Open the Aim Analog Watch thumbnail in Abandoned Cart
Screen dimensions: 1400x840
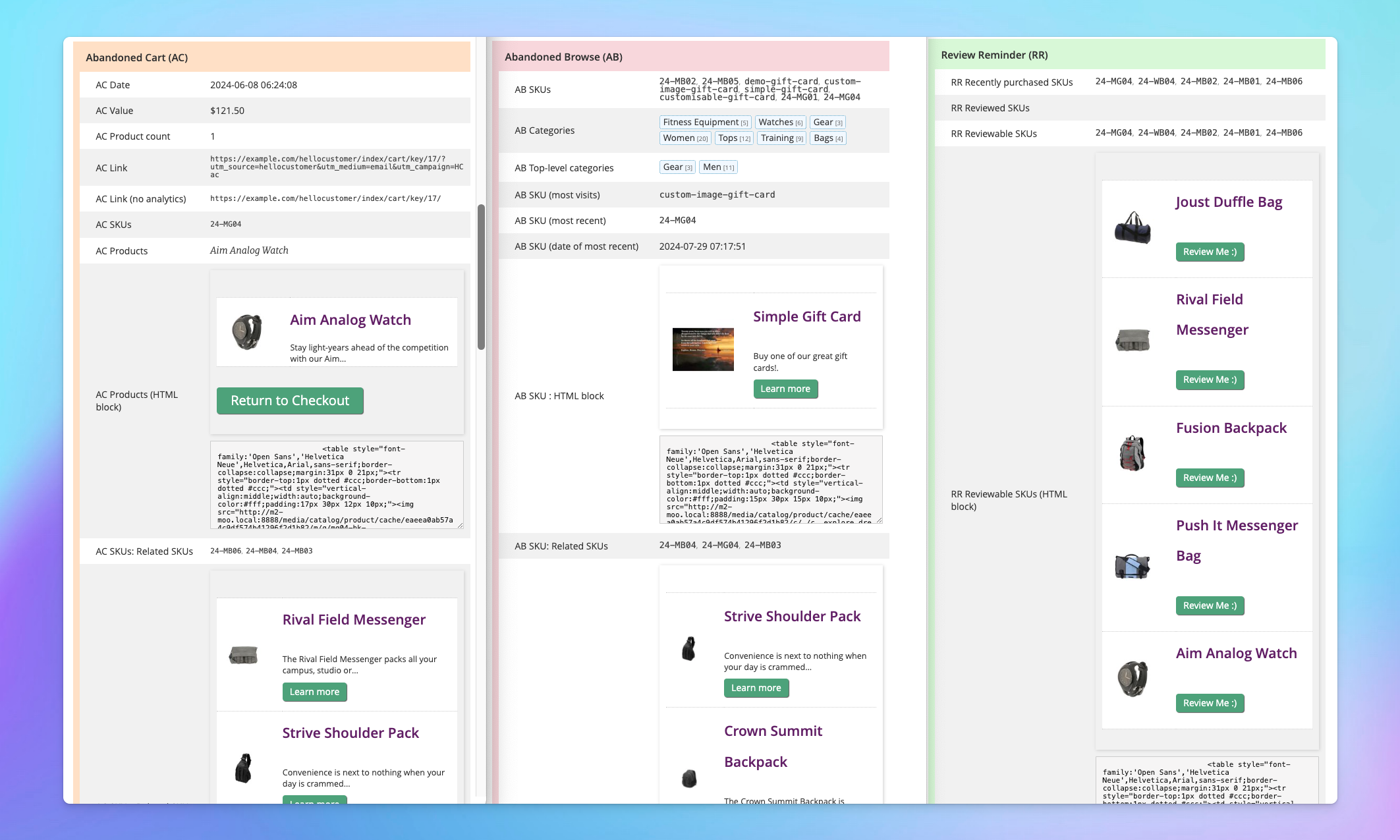coord(247,331)
